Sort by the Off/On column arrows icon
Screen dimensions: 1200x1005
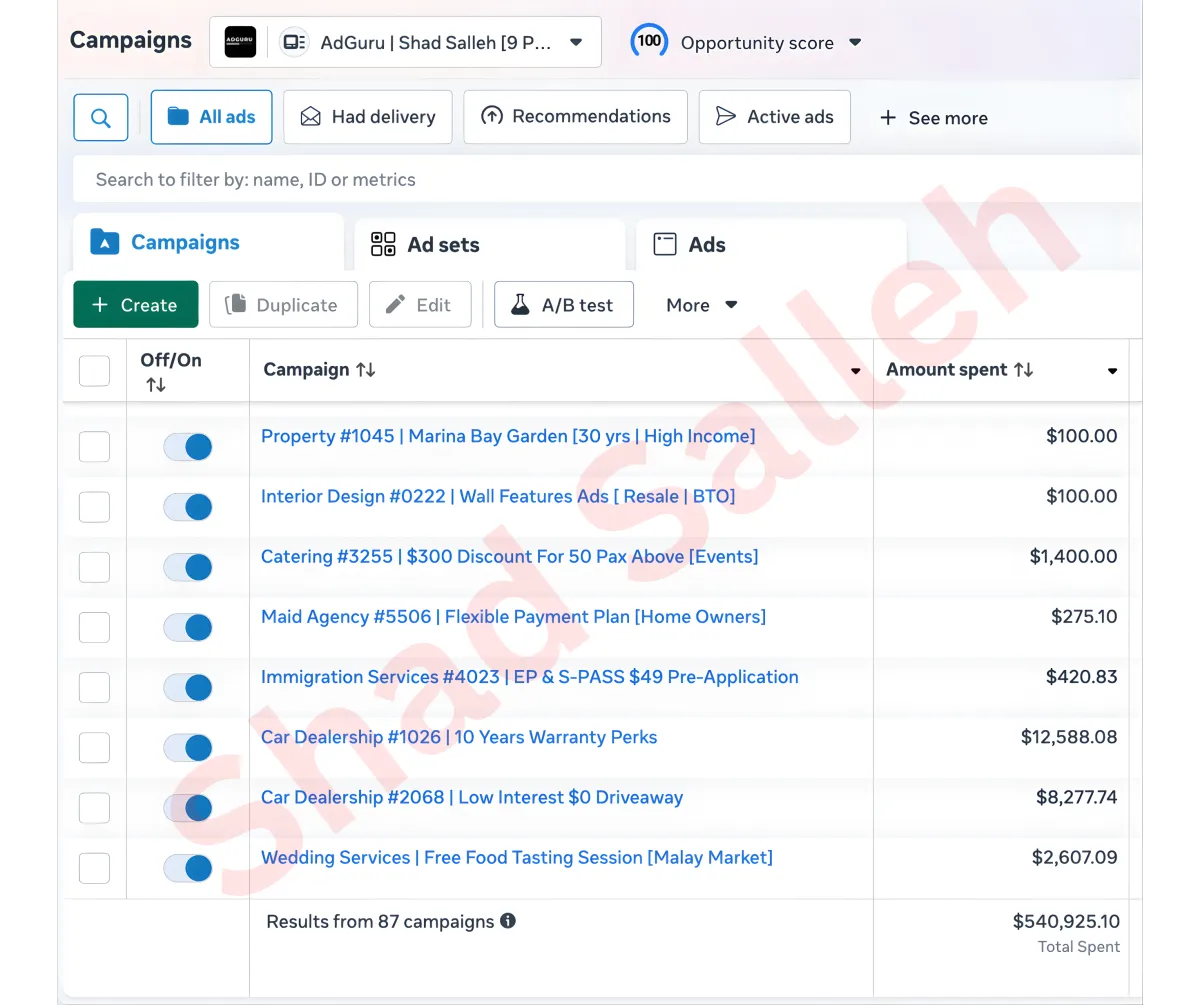coord(155,385)
